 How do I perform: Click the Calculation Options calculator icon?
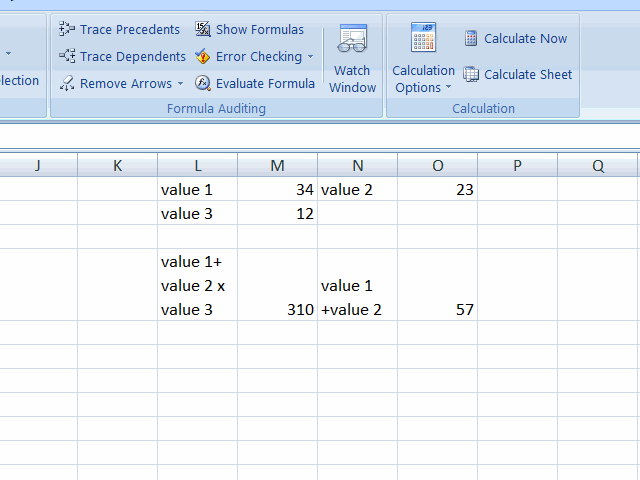[x=423, y=37]
